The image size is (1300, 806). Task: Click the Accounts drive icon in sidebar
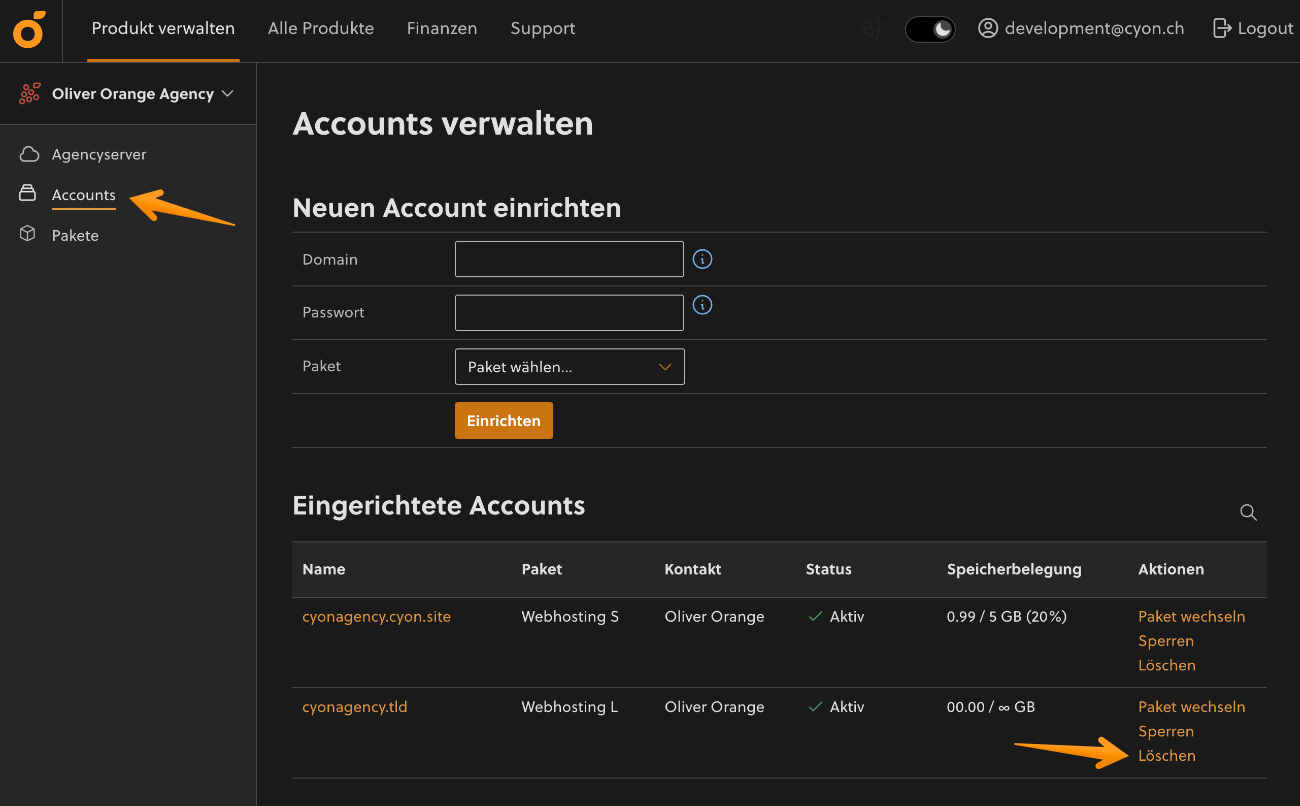[28, 194]
